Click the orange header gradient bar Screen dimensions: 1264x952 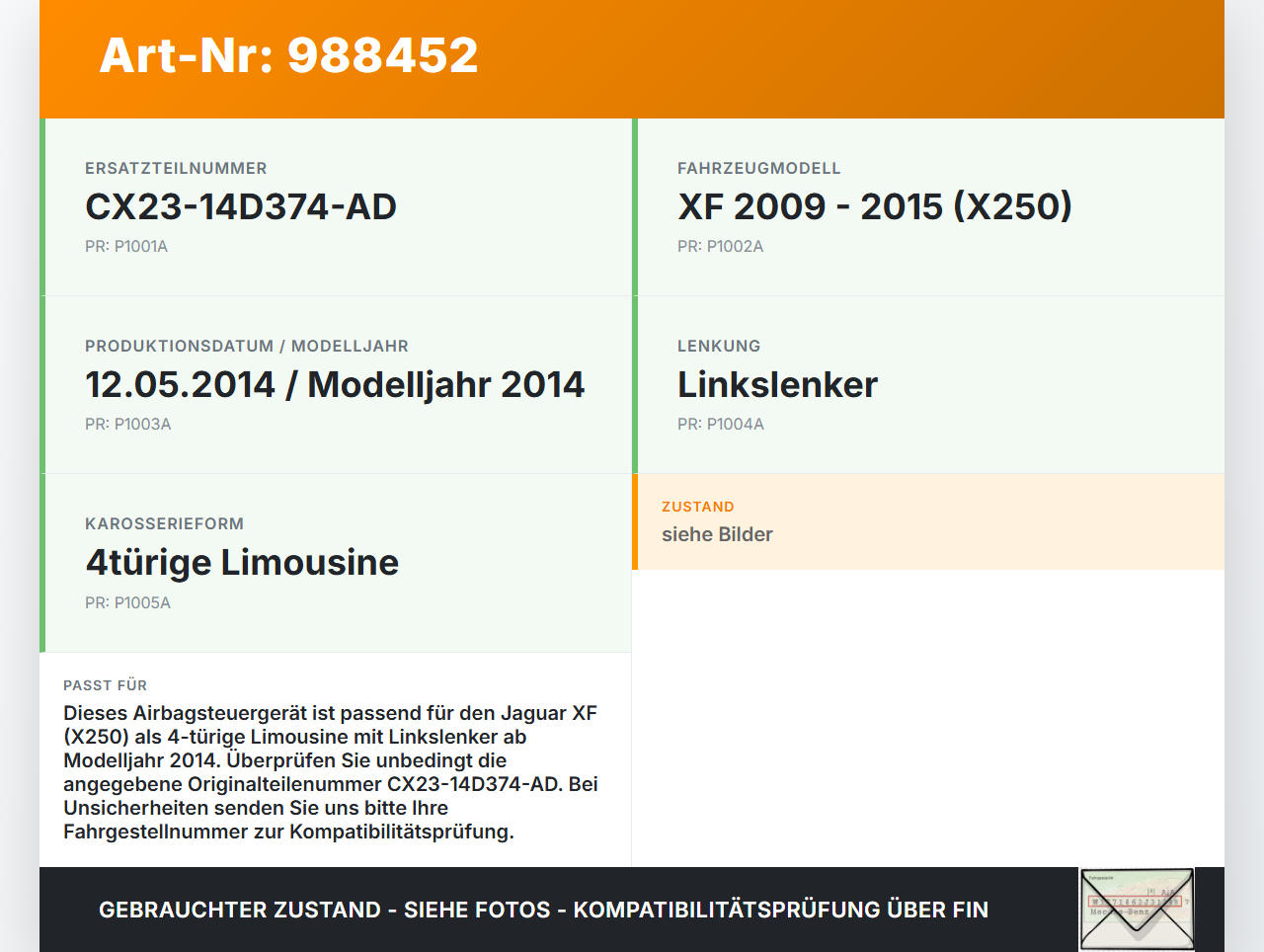coord(632,59)
